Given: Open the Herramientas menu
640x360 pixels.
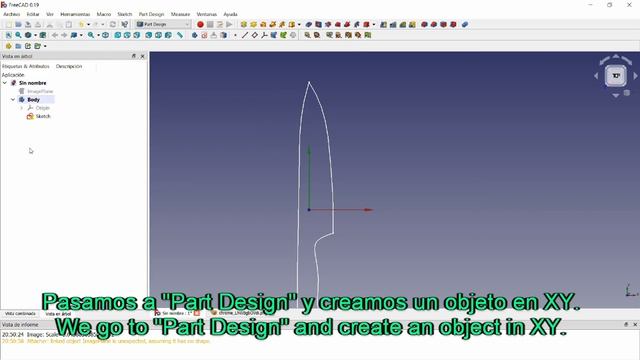Looking at the screenshot, I should point(75,14).
